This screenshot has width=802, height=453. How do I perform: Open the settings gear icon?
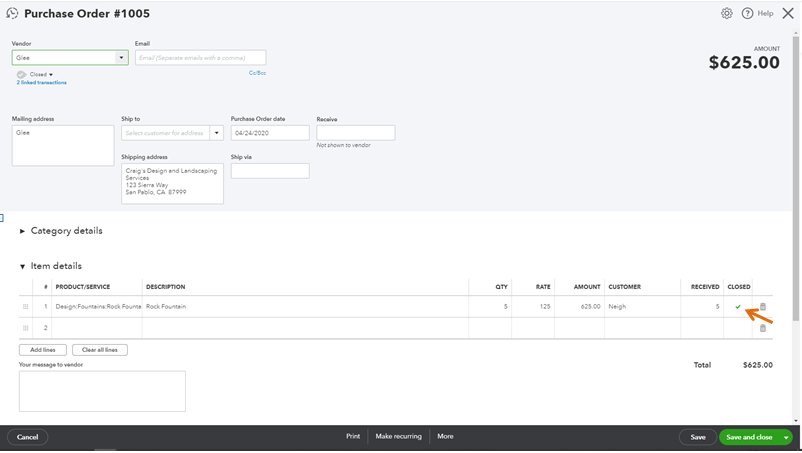point(727,13)
